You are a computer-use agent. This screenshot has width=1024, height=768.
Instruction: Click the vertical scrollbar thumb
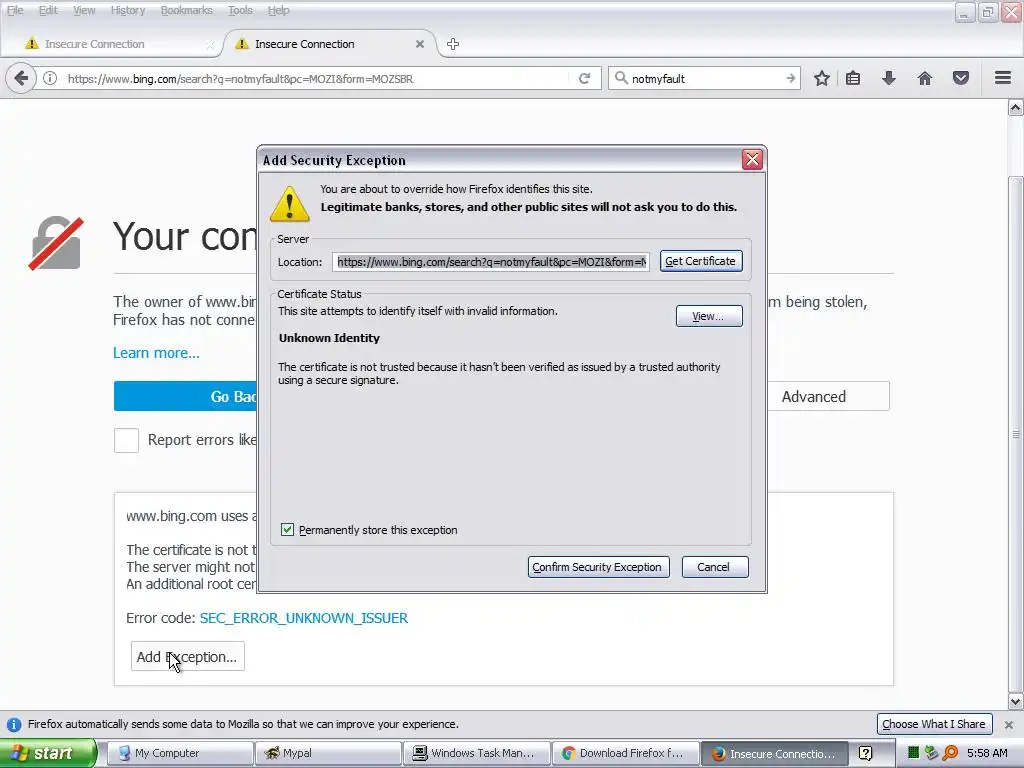(x=1016, y=434)
